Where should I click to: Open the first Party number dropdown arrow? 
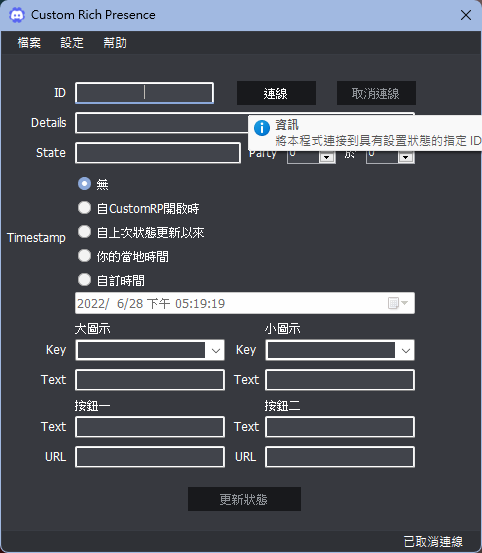pos(327,157)
